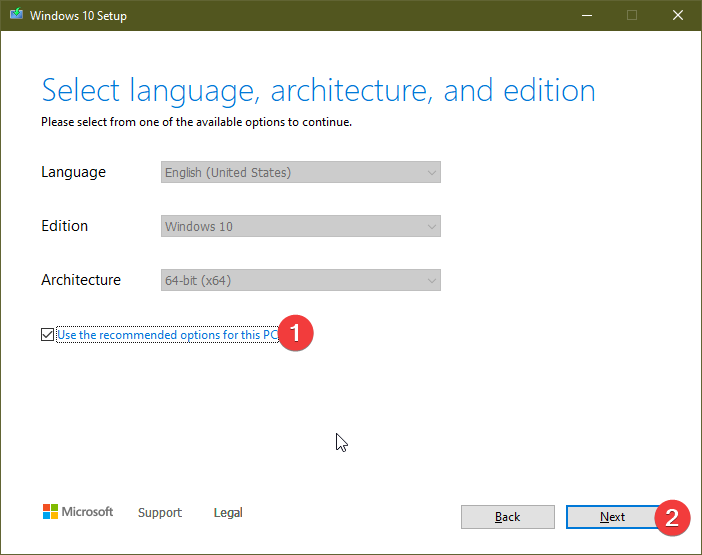The image size is (702, 555).
Task: Click the Windows 10 Setup title bar icon
Action: point(17,14)
